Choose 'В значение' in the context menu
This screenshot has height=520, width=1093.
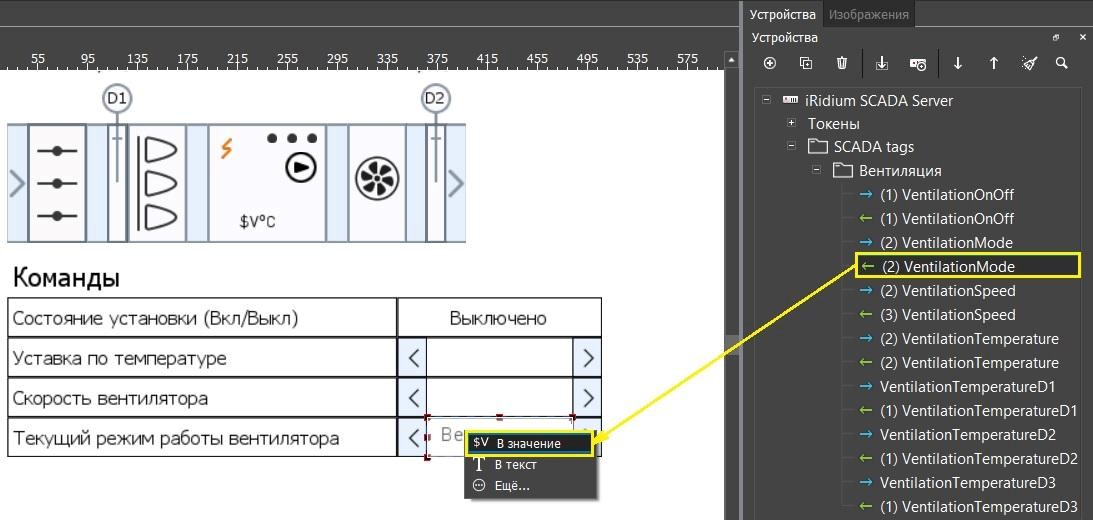coord(529,443)
